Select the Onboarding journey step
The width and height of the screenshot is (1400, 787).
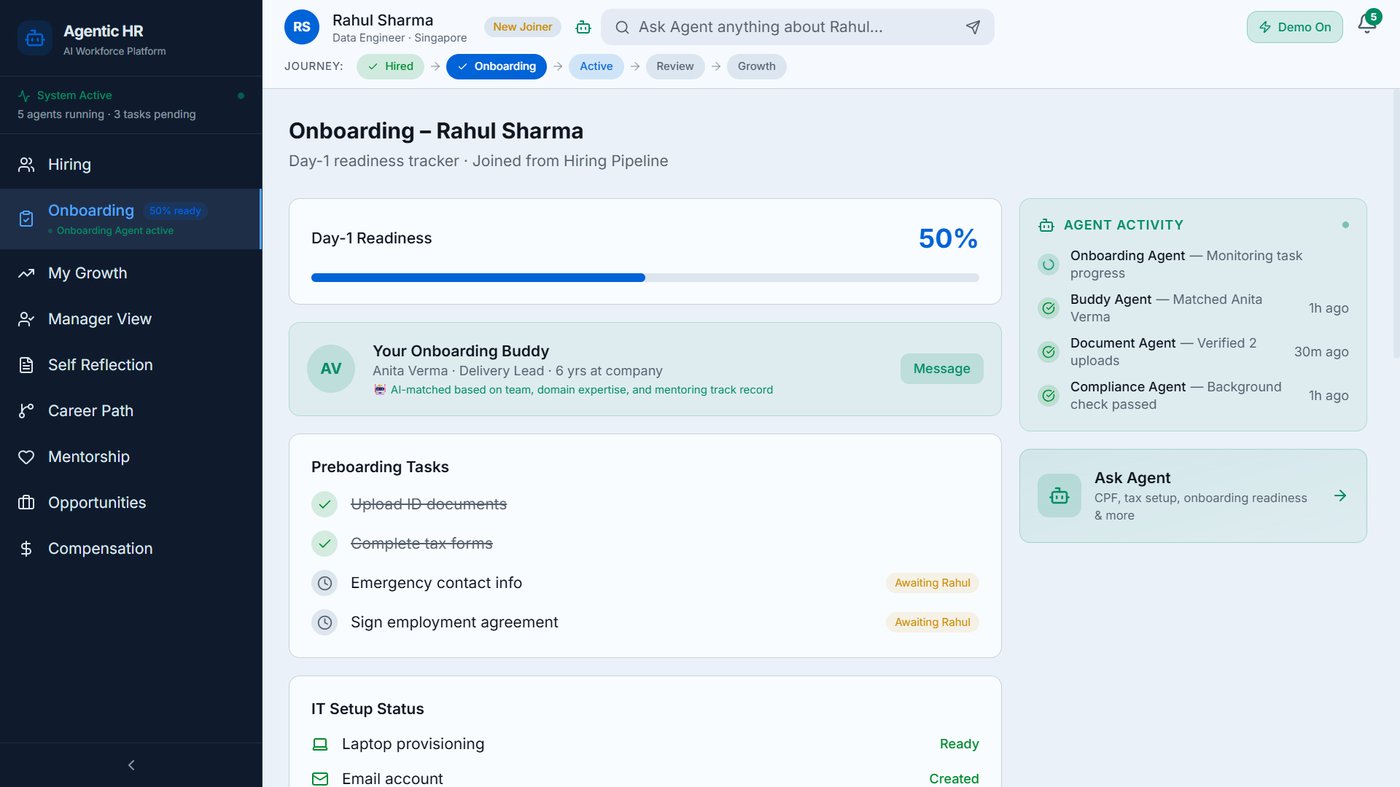(496, 67)
